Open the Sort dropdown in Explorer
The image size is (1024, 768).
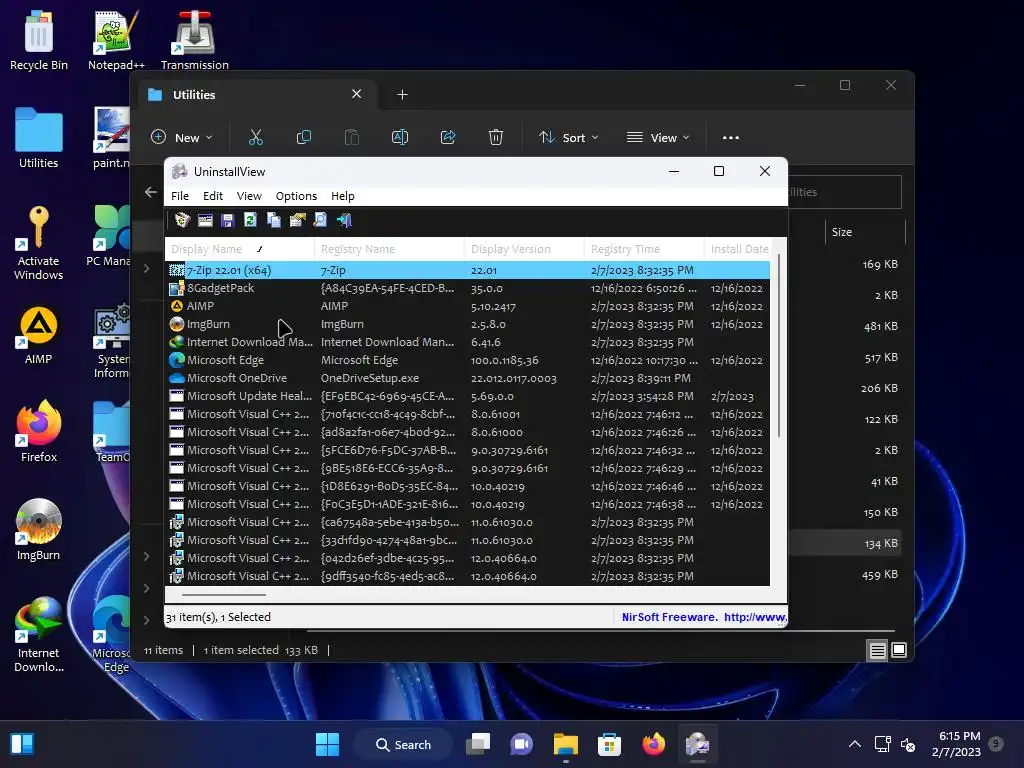coord(568,137)
